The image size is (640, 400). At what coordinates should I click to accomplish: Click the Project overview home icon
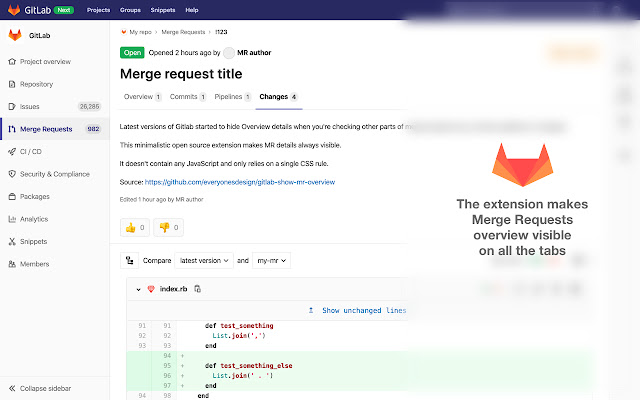pyautogui.click(x=12, y=62)
